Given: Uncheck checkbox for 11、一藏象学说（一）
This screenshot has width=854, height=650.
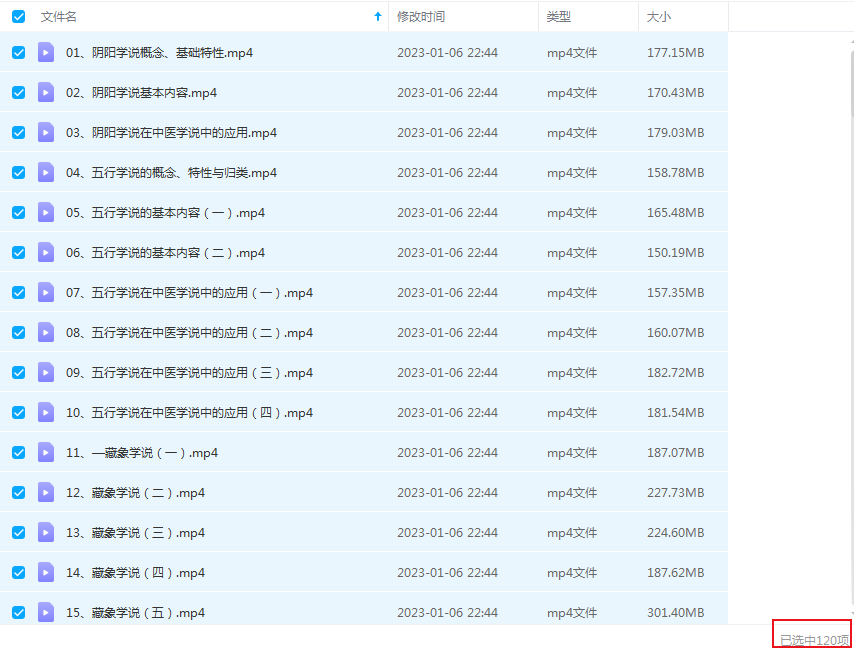Looking at the screenshot, I should coord(19,452).
